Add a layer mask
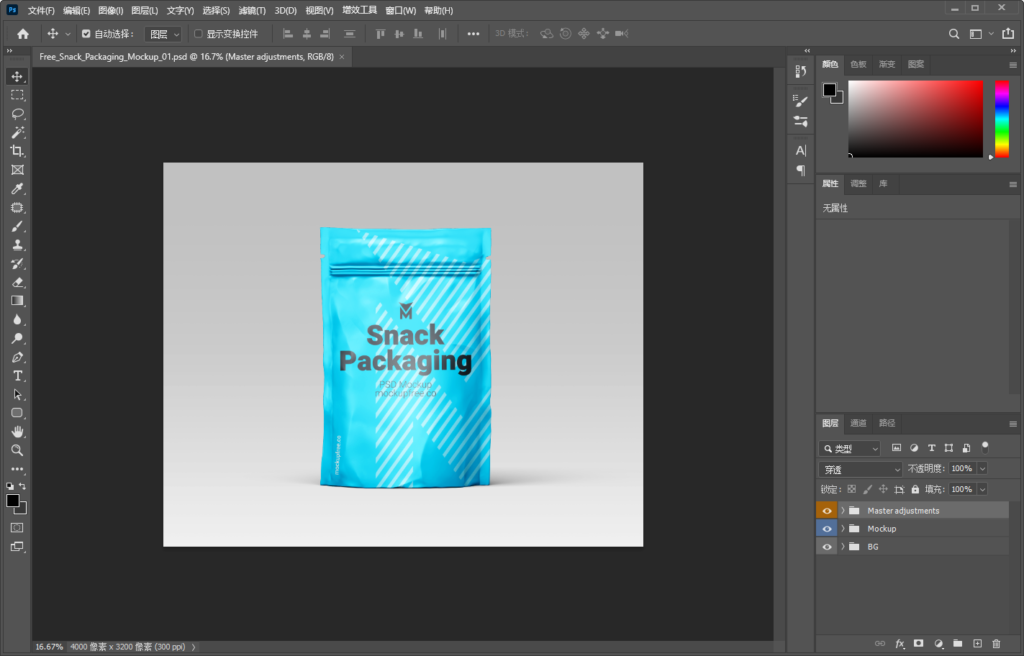 tap(918, 644)
